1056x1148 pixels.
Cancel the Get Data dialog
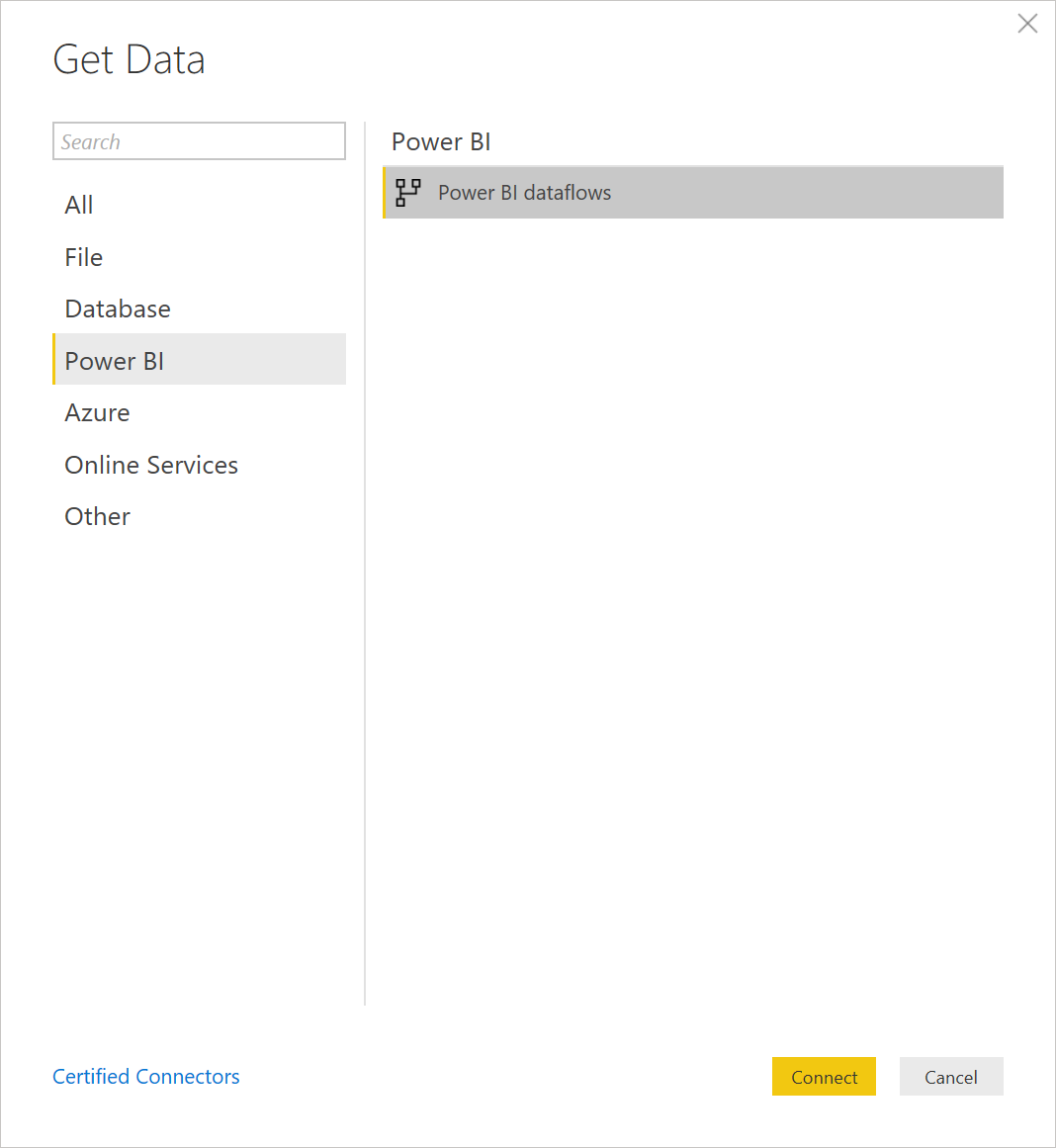click(x=951, y=1076)
